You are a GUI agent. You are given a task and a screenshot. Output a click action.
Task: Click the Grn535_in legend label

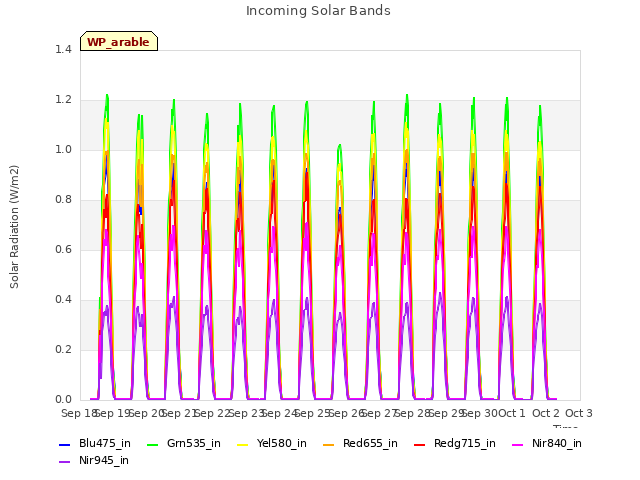coord(193,443)
